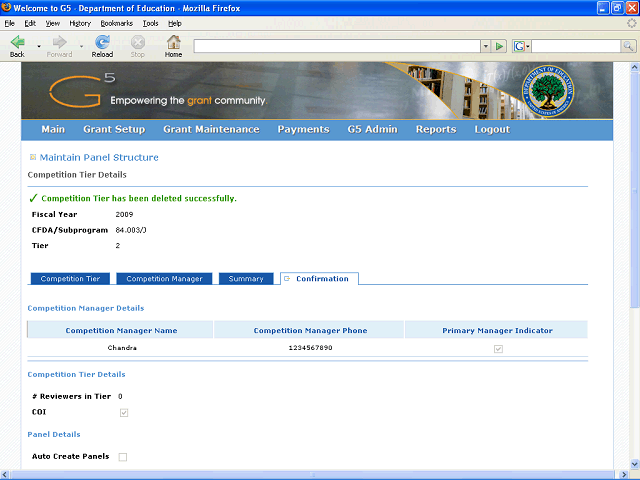Image resolution: width=640 pixels, height=480 pixels.
Task: Click the Department of Education seal
Action: pyautogui.click(x=548, y=91)
